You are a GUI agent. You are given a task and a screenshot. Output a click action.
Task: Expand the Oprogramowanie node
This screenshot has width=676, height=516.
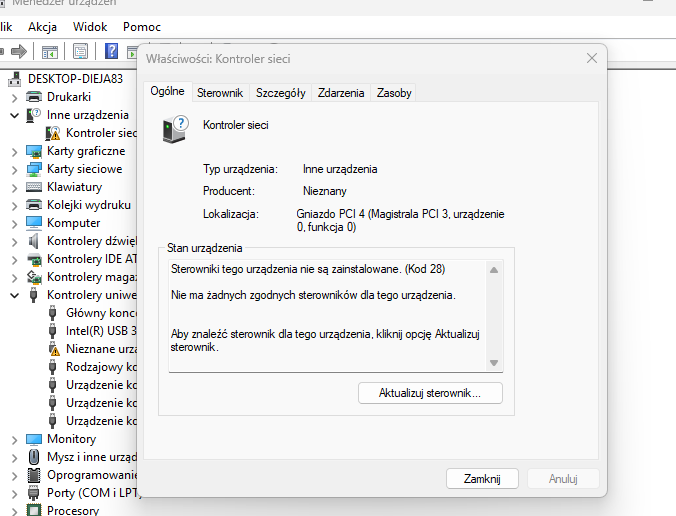tap(14, 475)
